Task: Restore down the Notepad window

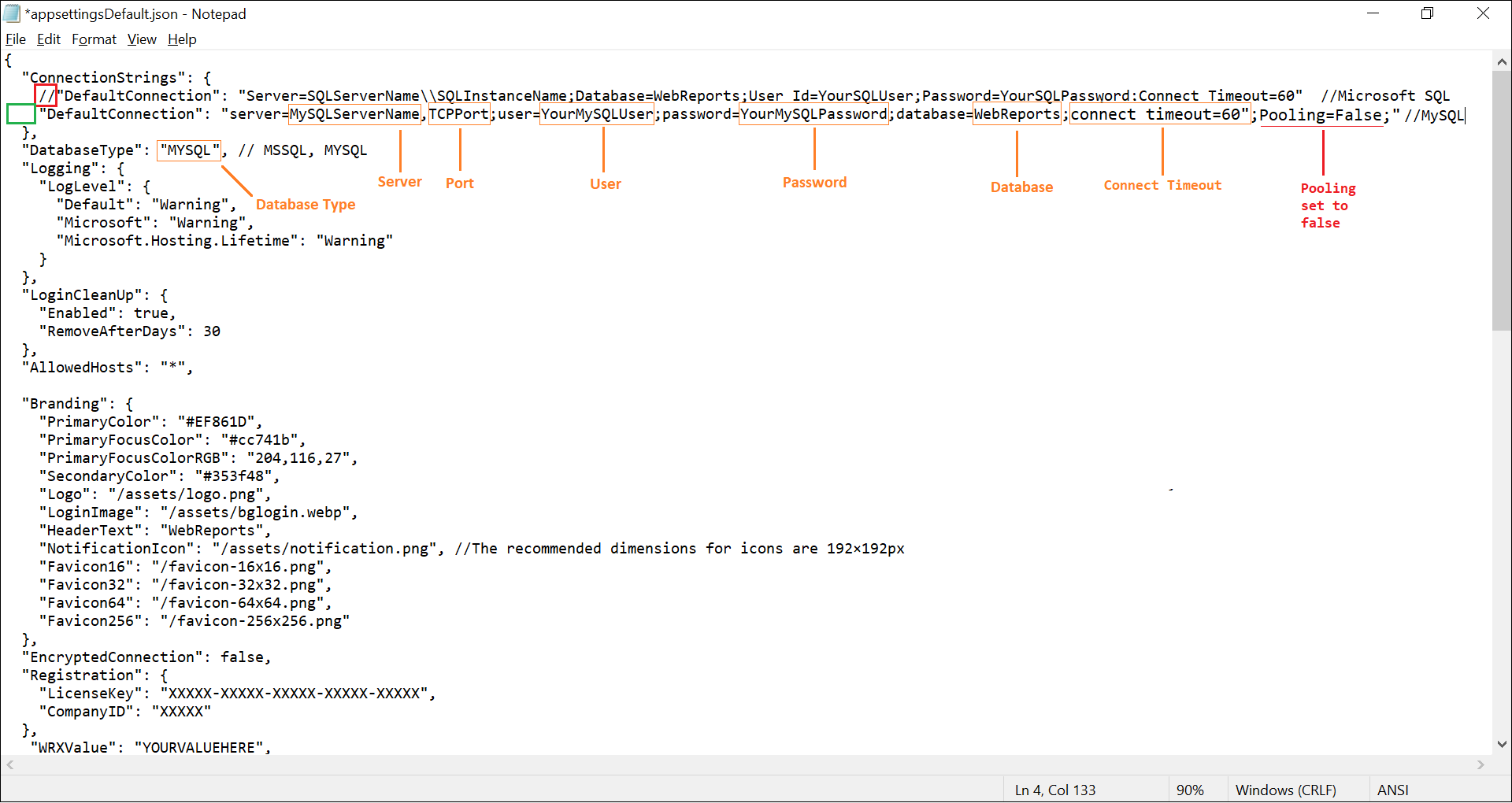Action: (x=1428, y=13)
